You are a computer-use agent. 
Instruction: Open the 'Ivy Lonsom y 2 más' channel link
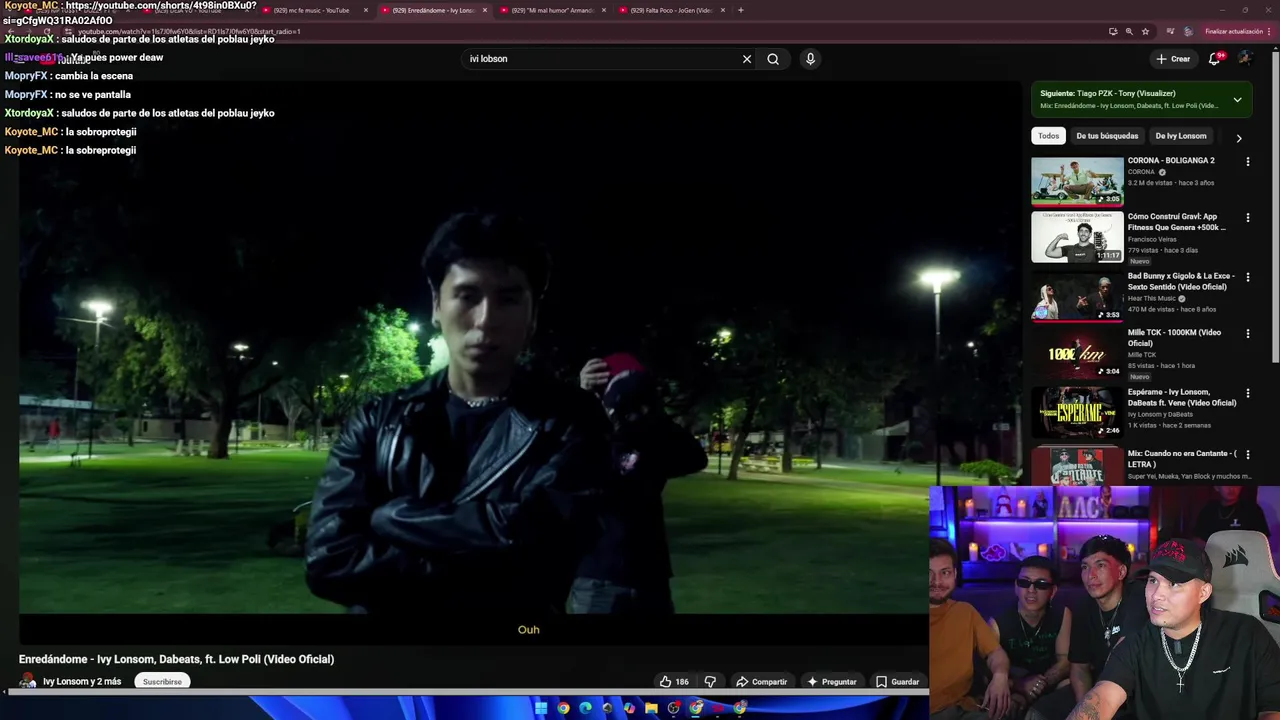(x=82, y=682)
